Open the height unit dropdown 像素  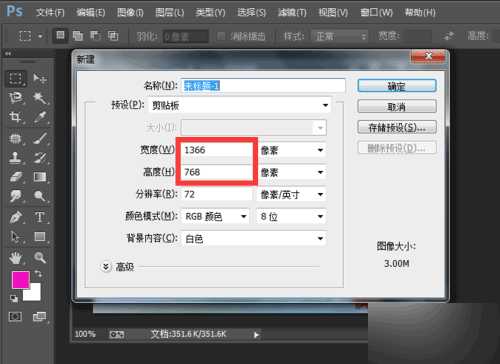click(292, 172)
